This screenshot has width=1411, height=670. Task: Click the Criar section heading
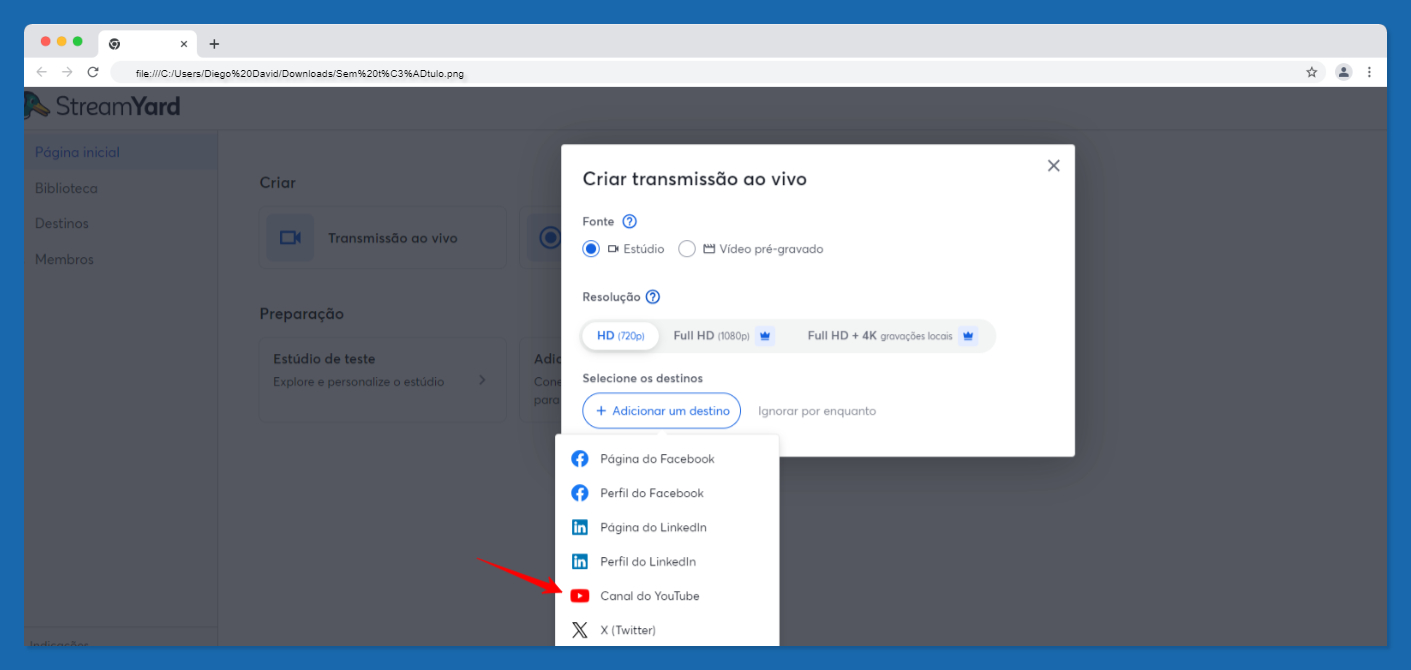pos(278,183)
